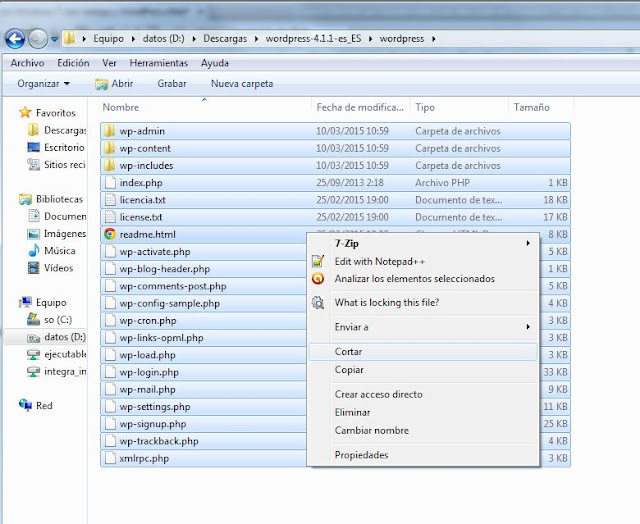Open the Ayuda menu
Screen dimensions: 640x524
click(x=215, y=63)
